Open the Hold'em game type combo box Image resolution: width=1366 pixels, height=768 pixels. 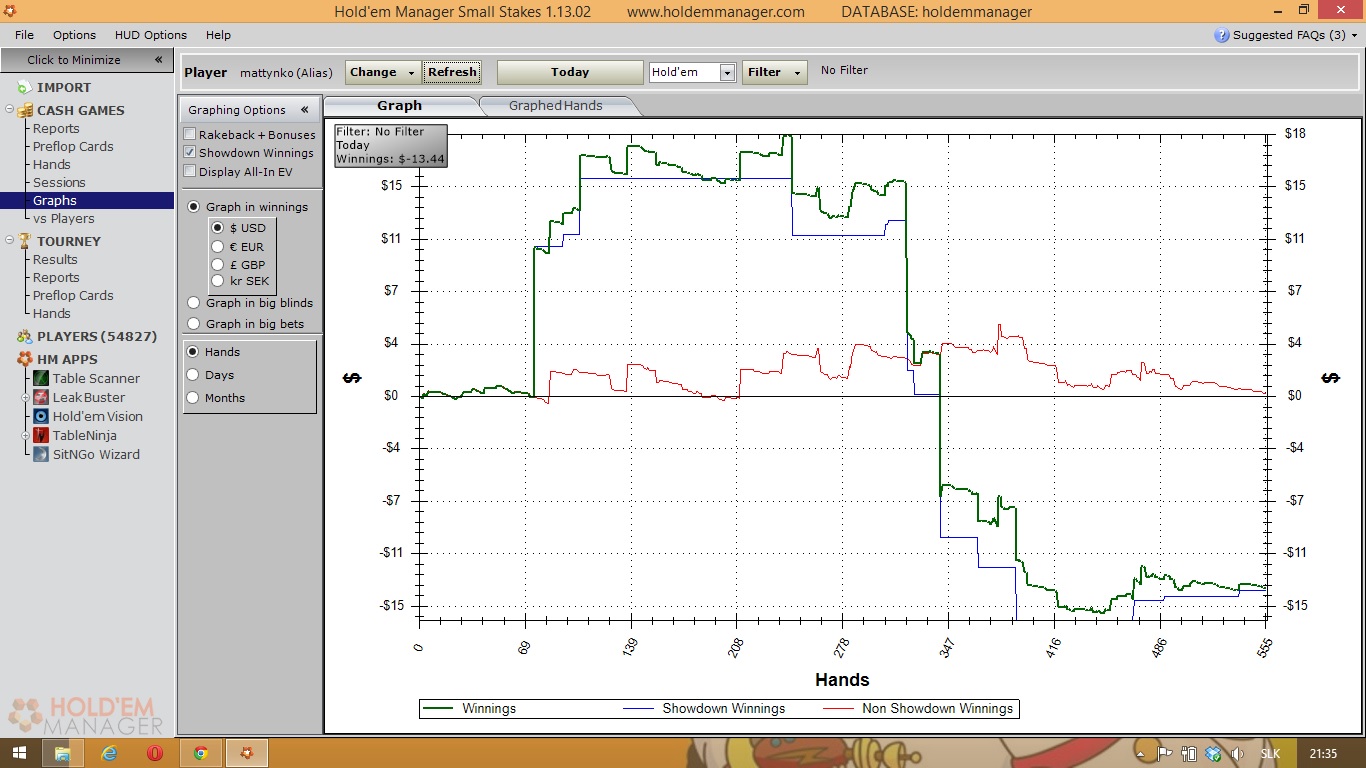[692, 72]
